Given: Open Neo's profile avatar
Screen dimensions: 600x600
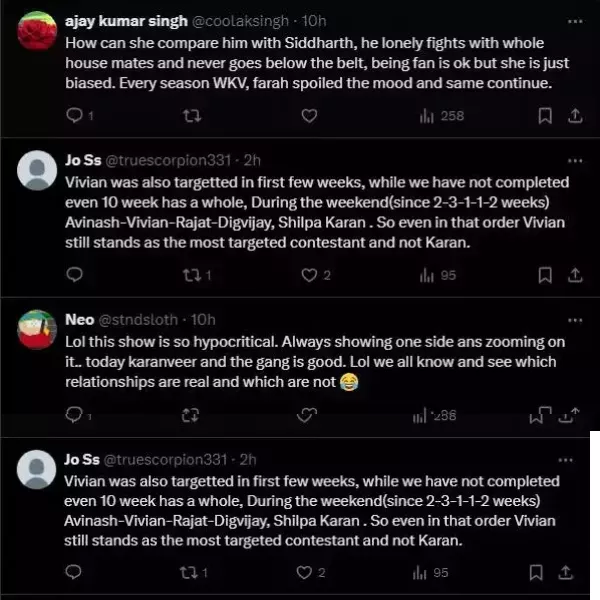Looking at the screenshot, I should click(37, 330).
